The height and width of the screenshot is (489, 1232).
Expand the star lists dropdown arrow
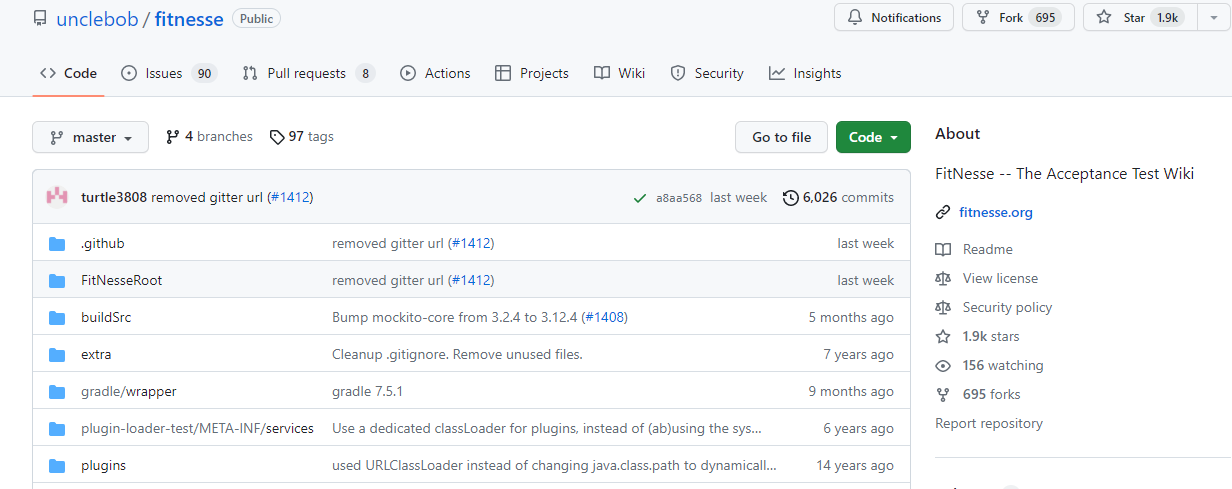point(1213,18)
